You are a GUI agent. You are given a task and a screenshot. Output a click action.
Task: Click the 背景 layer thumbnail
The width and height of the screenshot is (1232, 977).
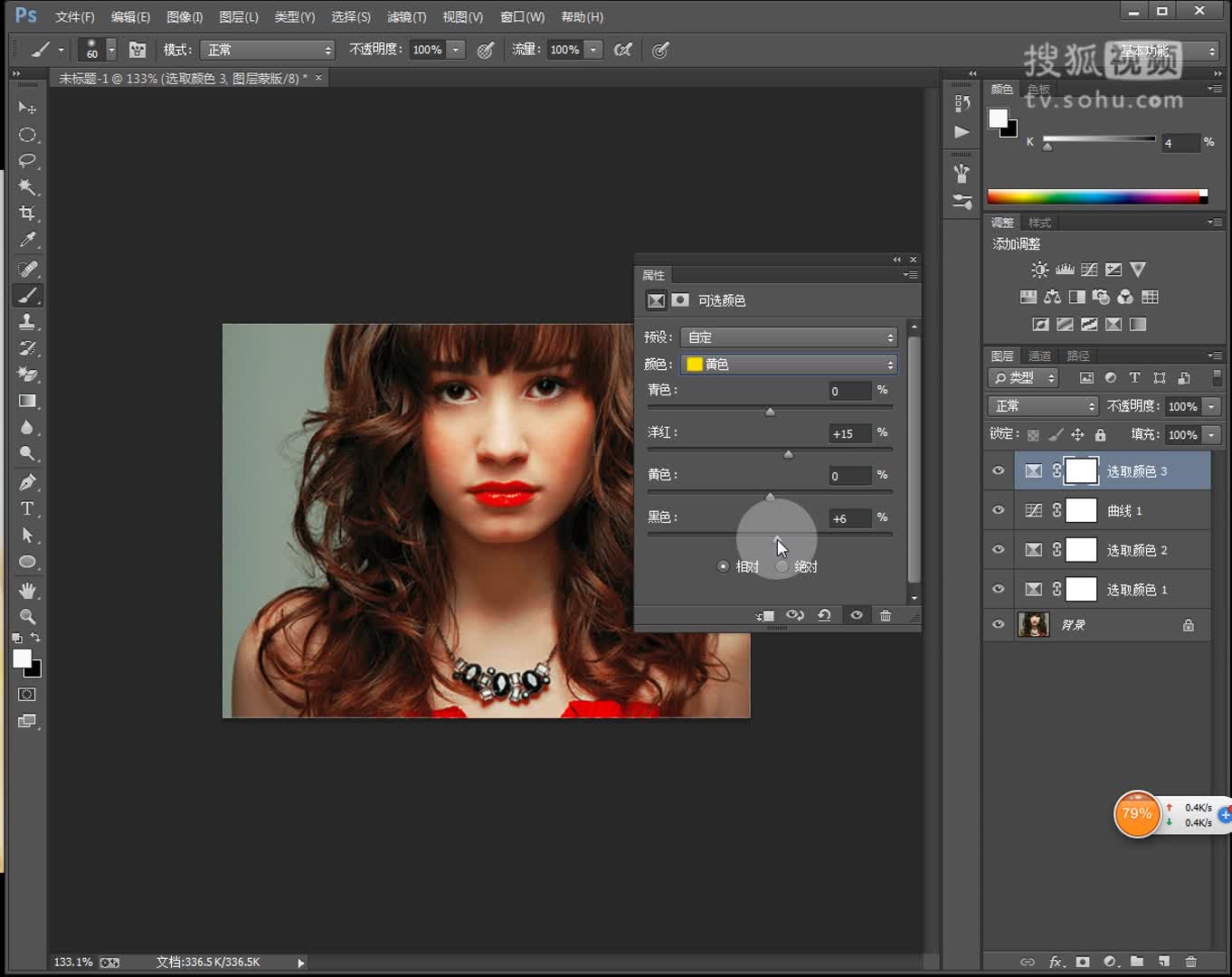[1033, 624]
